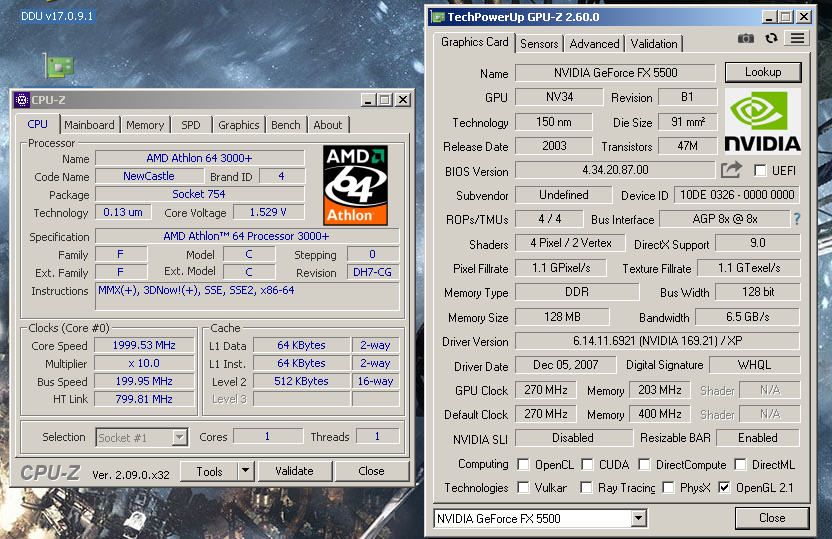
Task: Click the Package value Socket 754
Action: click(200, 194)
